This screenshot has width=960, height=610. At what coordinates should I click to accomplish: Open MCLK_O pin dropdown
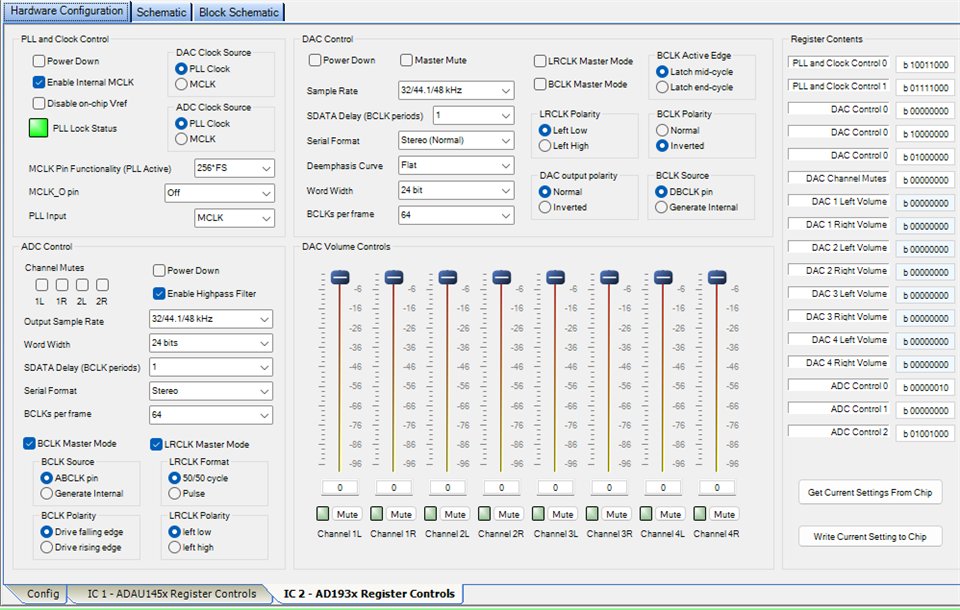click(220, 192)
